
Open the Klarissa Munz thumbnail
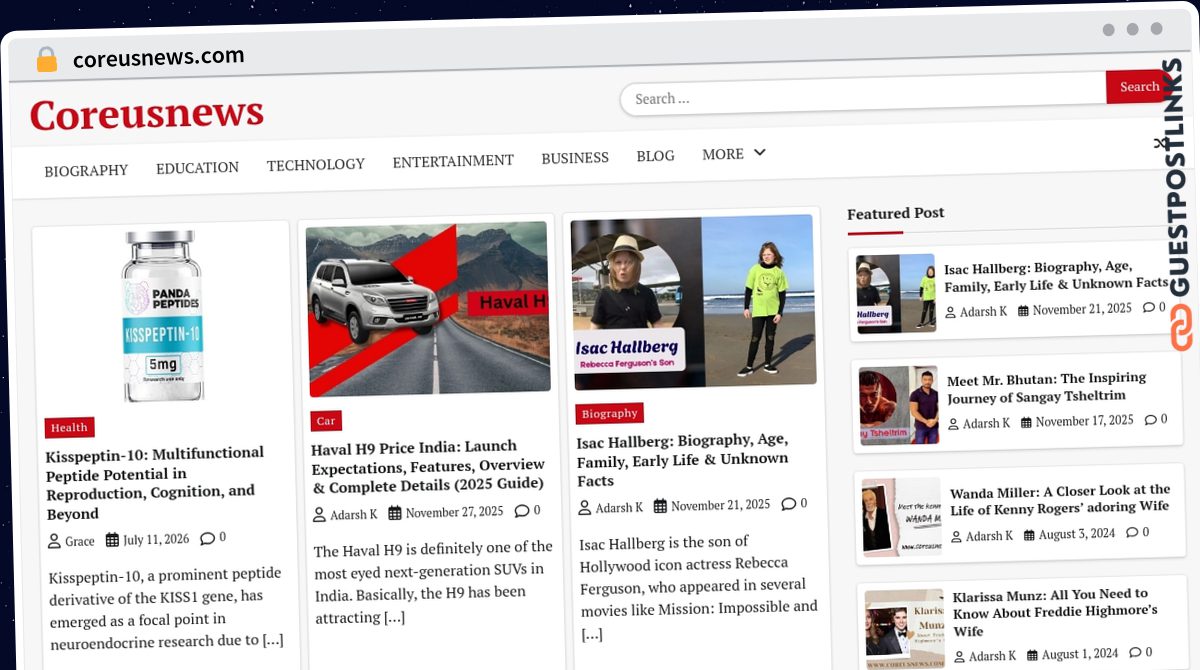pos(904,629)
